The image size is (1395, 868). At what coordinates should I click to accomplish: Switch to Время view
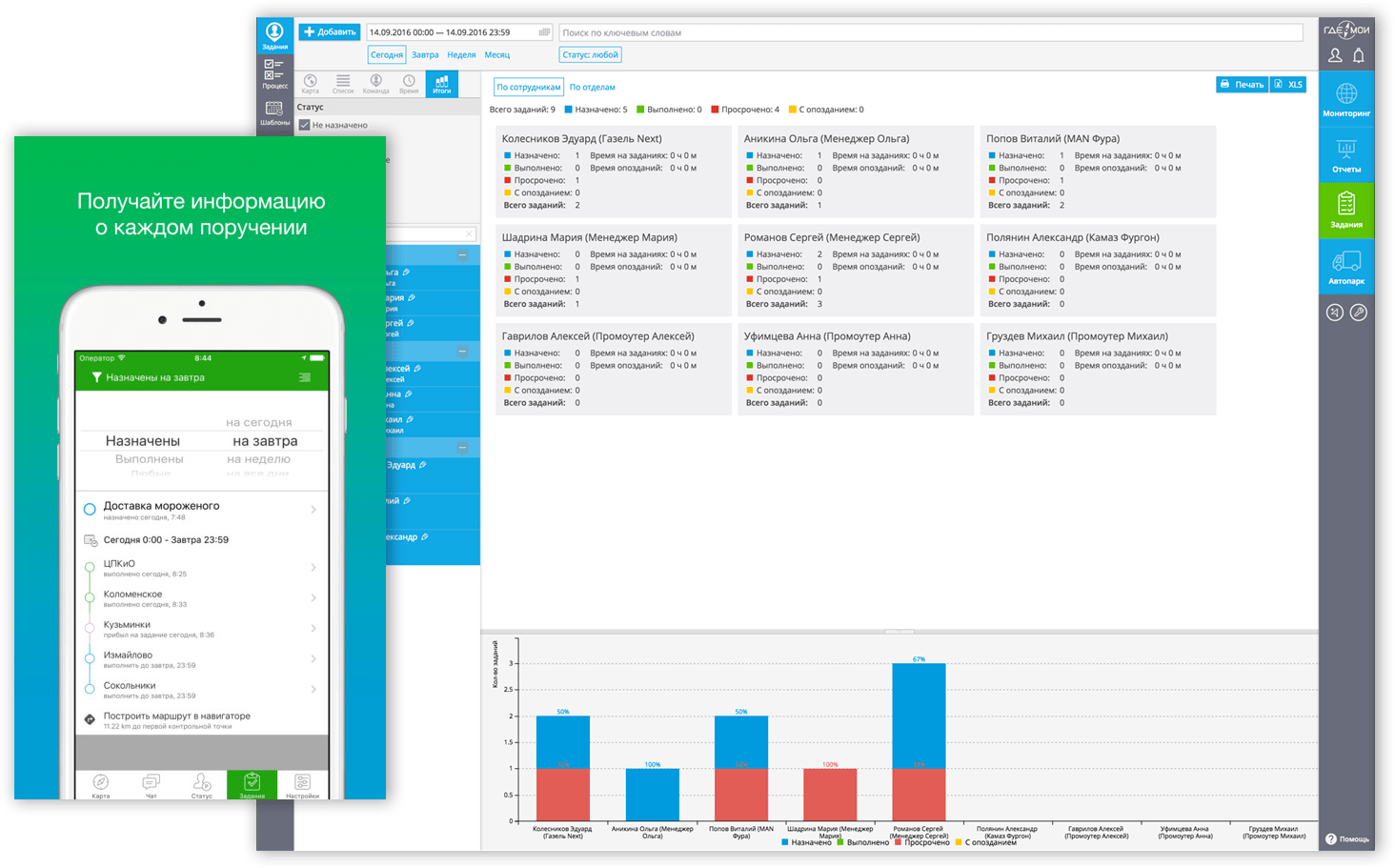coord(409,84)
